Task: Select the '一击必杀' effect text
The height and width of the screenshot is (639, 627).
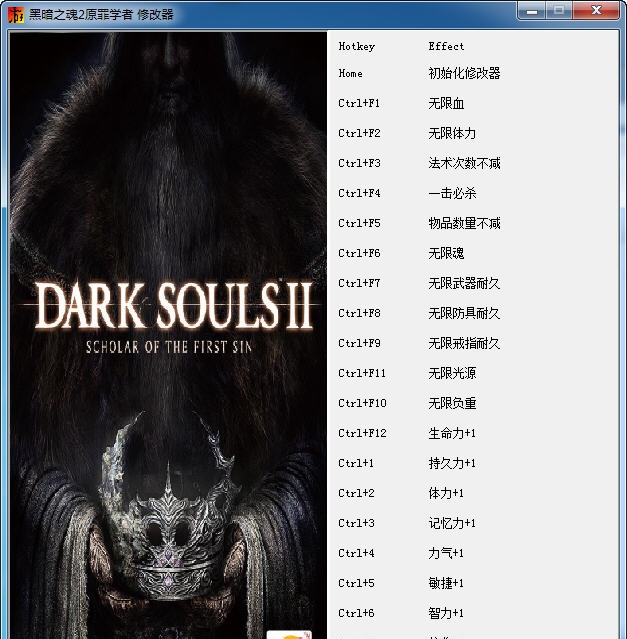Action: tap(452, 193)
